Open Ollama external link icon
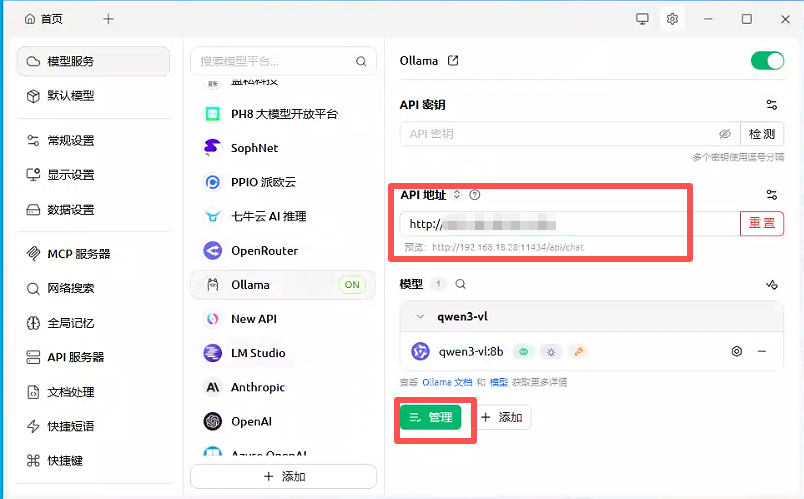The width and height of the screenshot is (804, 499). tap(453, 61)
